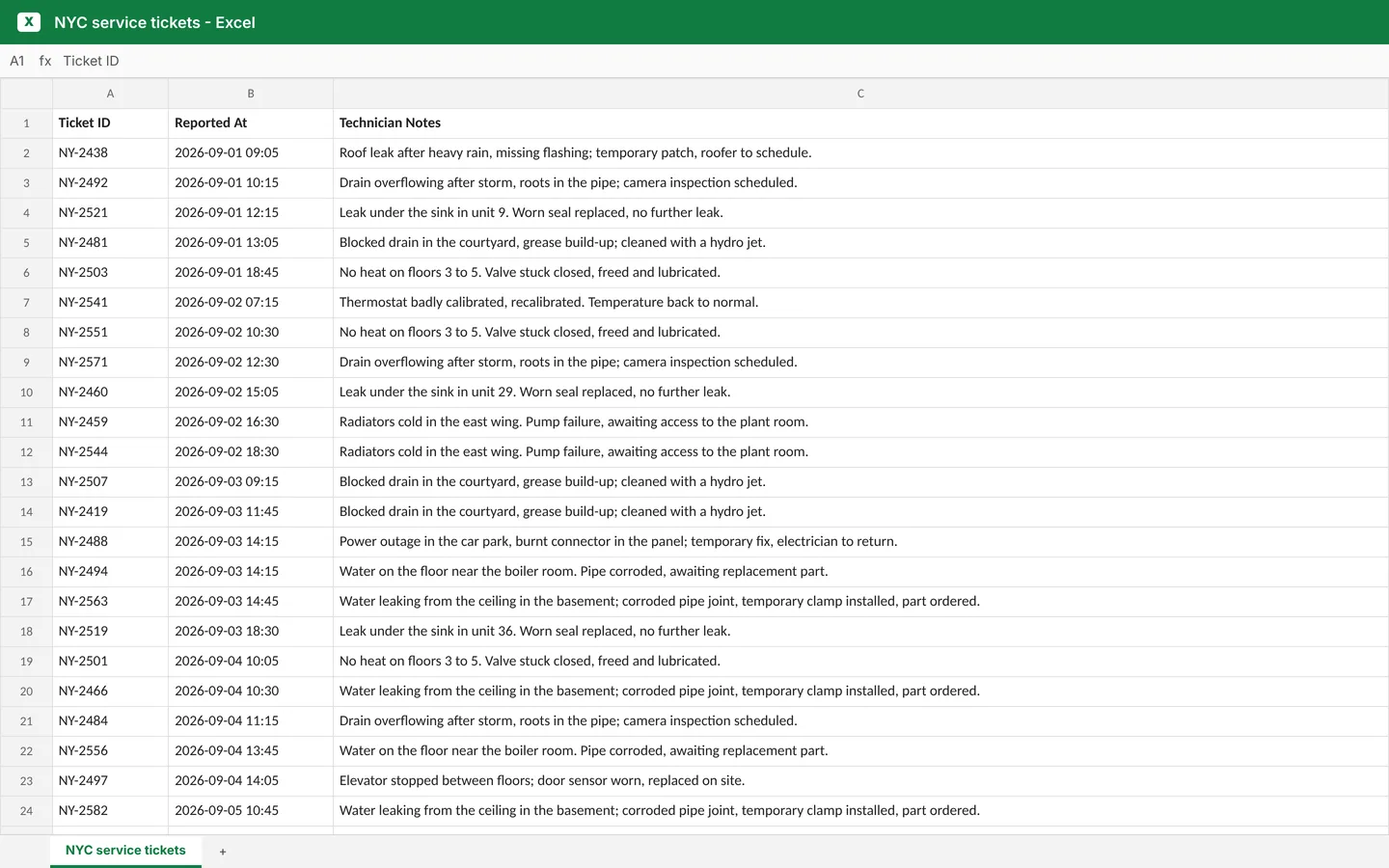1389x868 pixels.
Task: Select cell containing NY-2438
Action: point(110,153)
